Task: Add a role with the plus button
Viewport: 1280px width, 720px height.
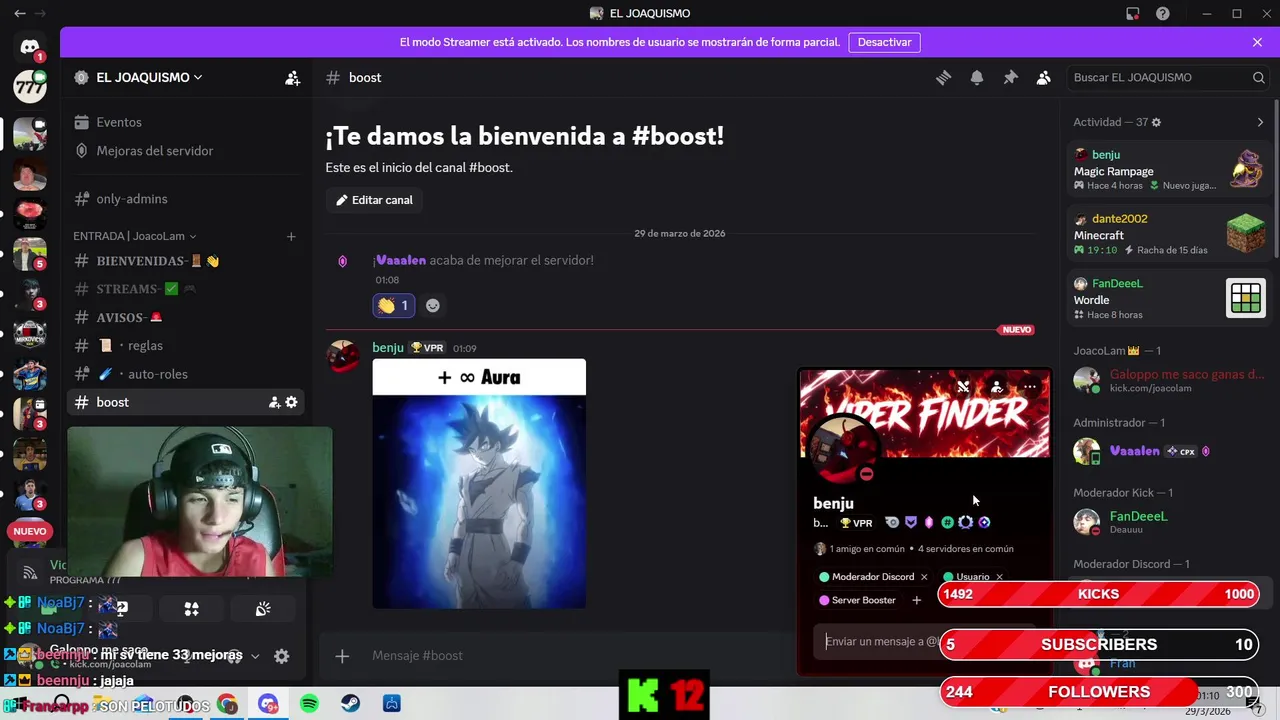Action: [916, 600]
